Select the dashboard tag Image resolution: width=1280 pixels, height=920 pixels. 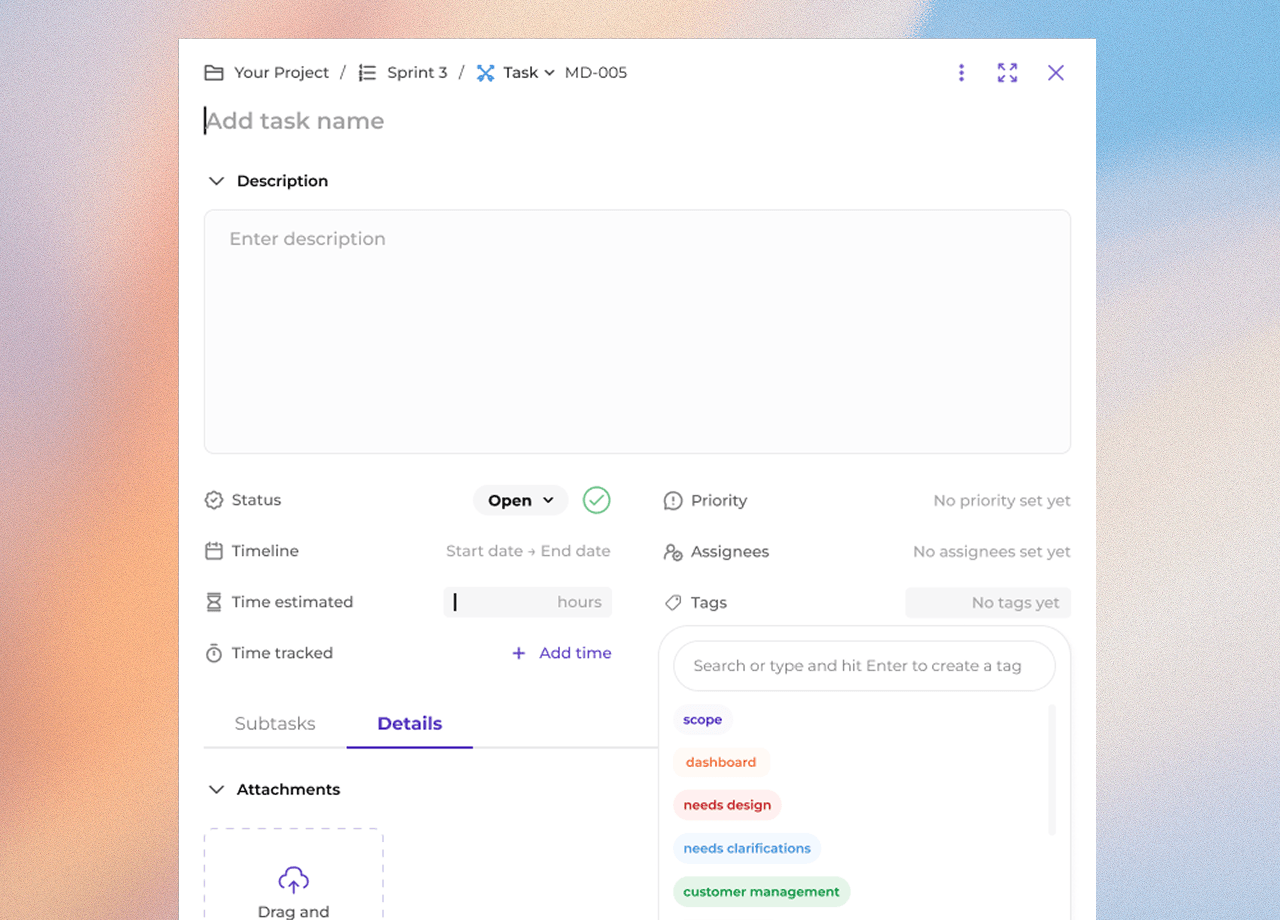721,762
